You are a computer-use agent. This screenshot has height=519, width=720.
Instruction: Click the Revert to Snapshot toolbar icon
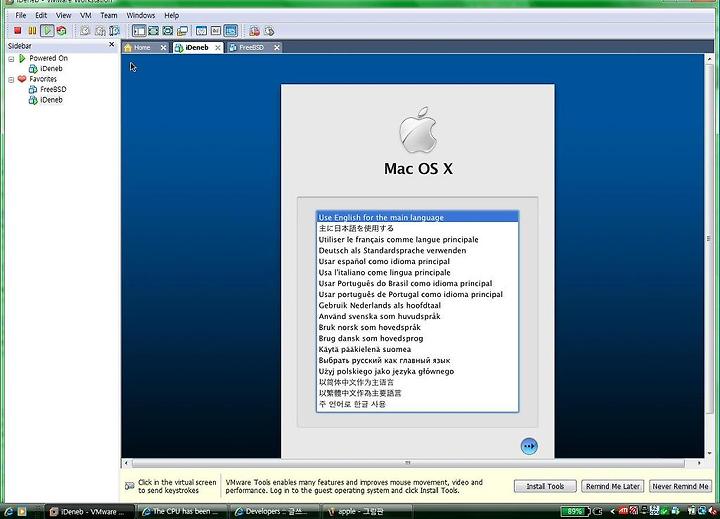click(100, 31)
